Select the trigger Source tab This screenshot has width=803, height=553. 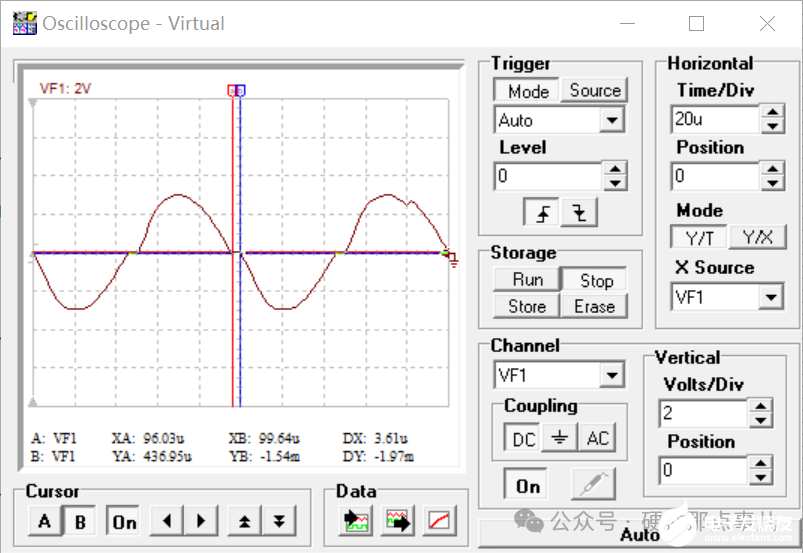point(595,90)
